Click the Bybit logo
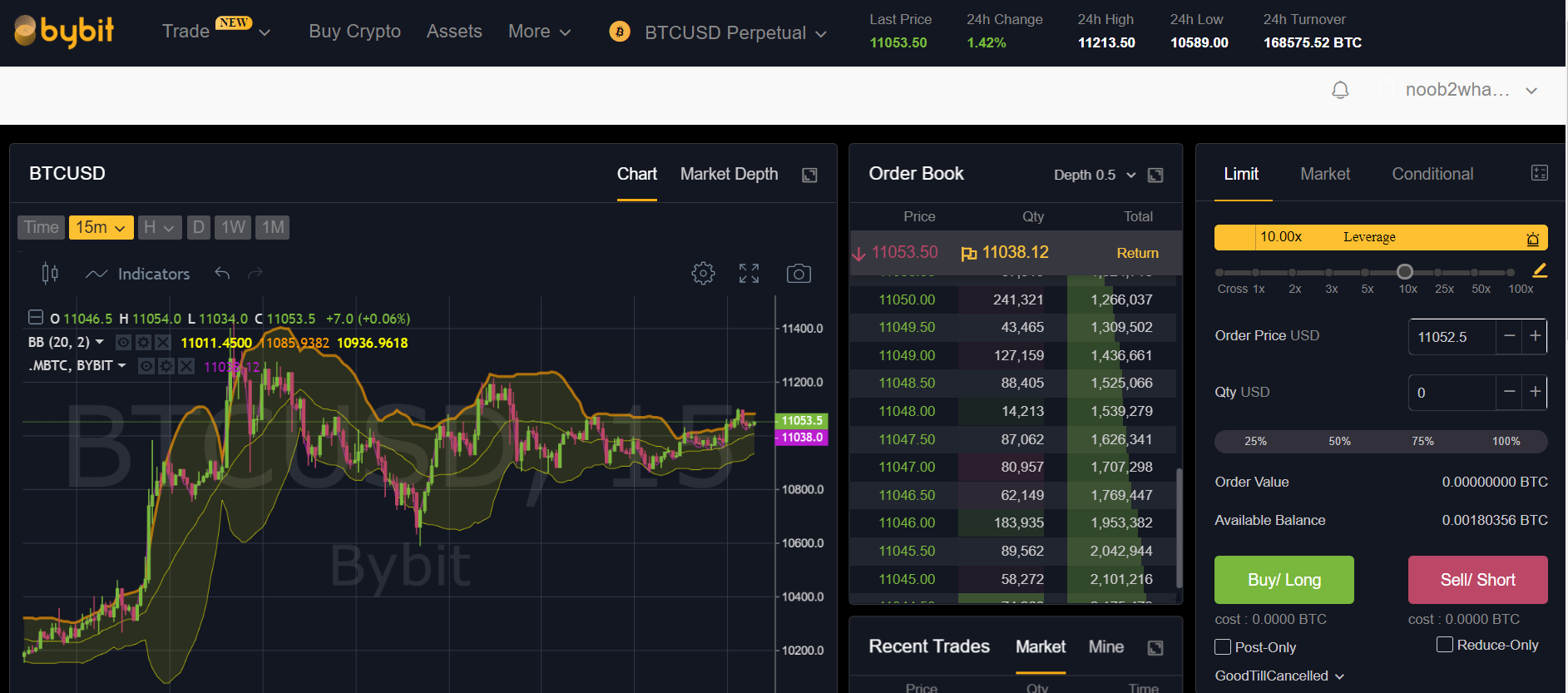Screen dimensions: 1568x693 point(64,32)
